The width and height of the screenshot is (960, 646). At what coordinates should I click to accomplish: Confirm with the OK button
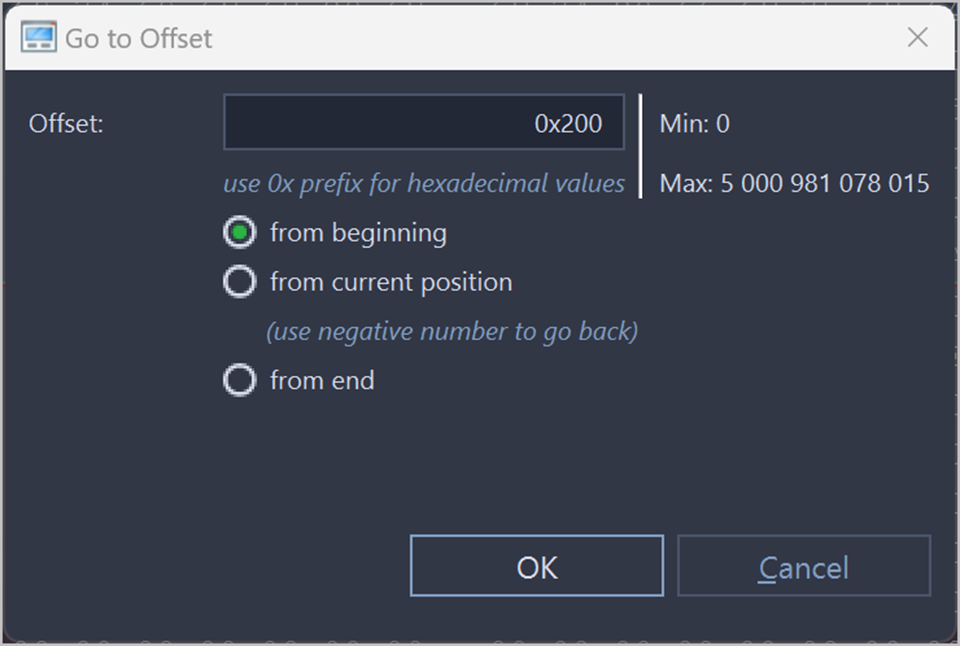pos(536,567)
